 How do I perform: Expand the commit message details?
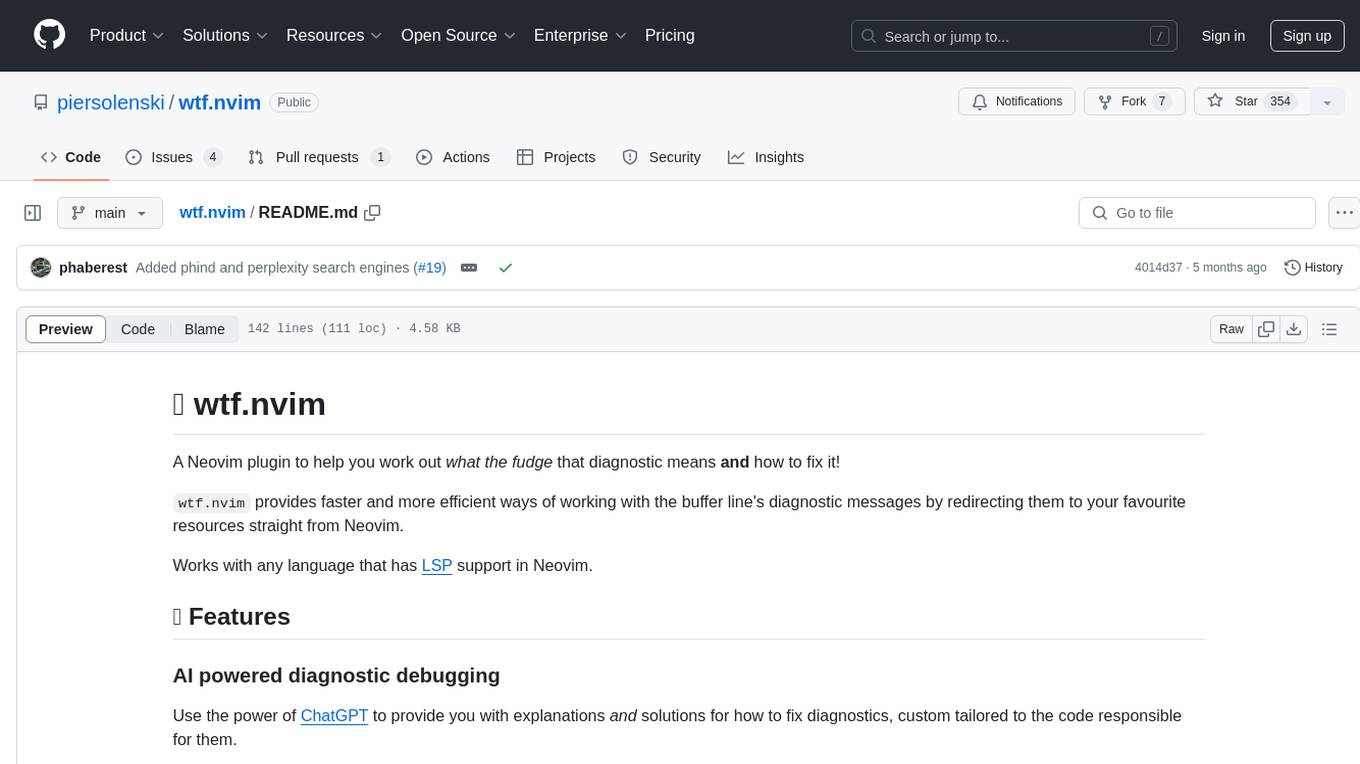(469, 267)
